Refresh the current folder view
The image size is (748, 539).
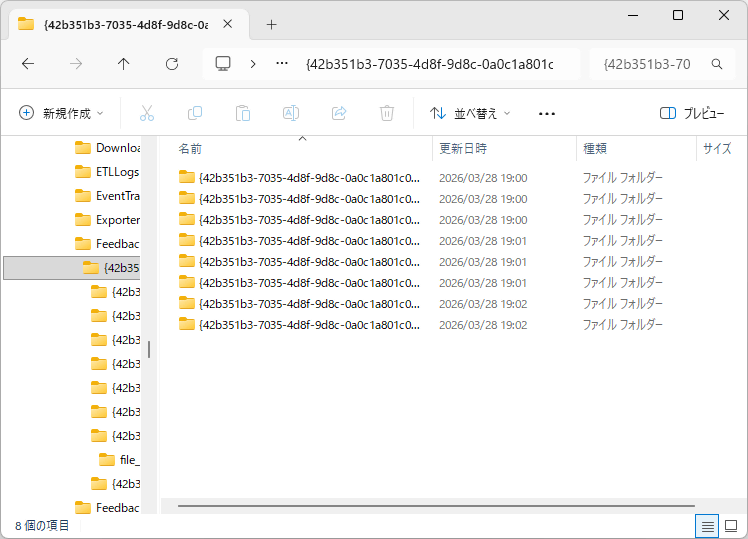[172, 63]
